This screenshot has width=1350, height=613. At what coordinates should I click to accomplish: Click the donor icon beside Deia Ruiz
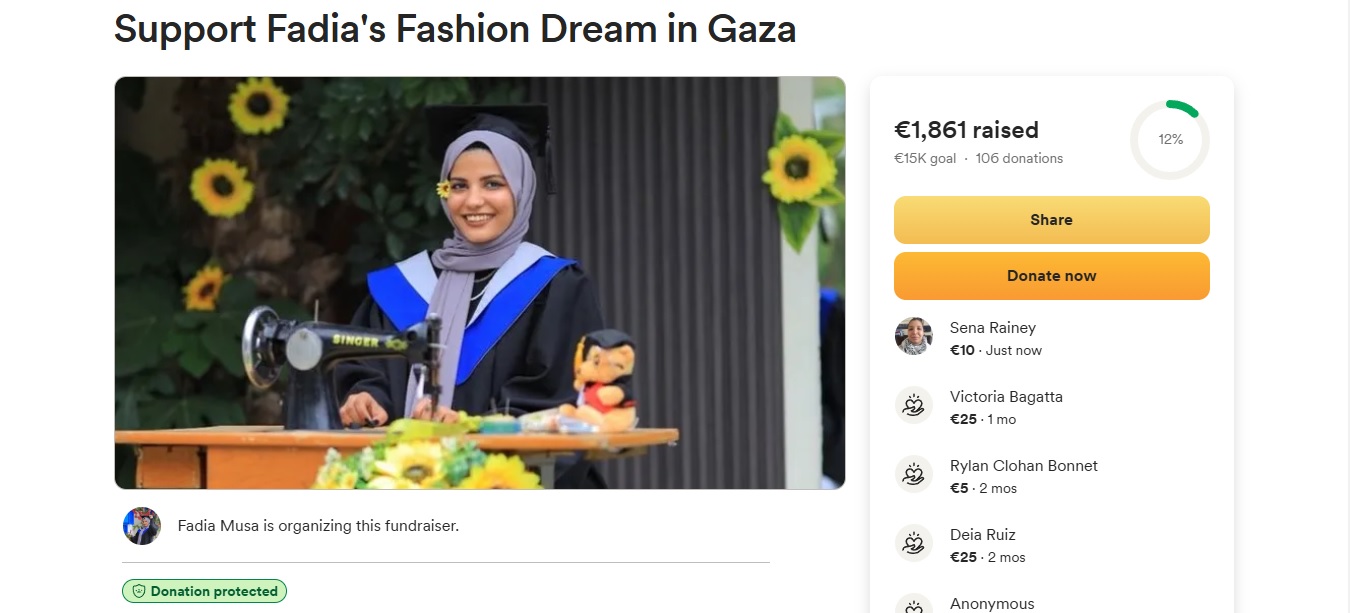tap(913, 543)
